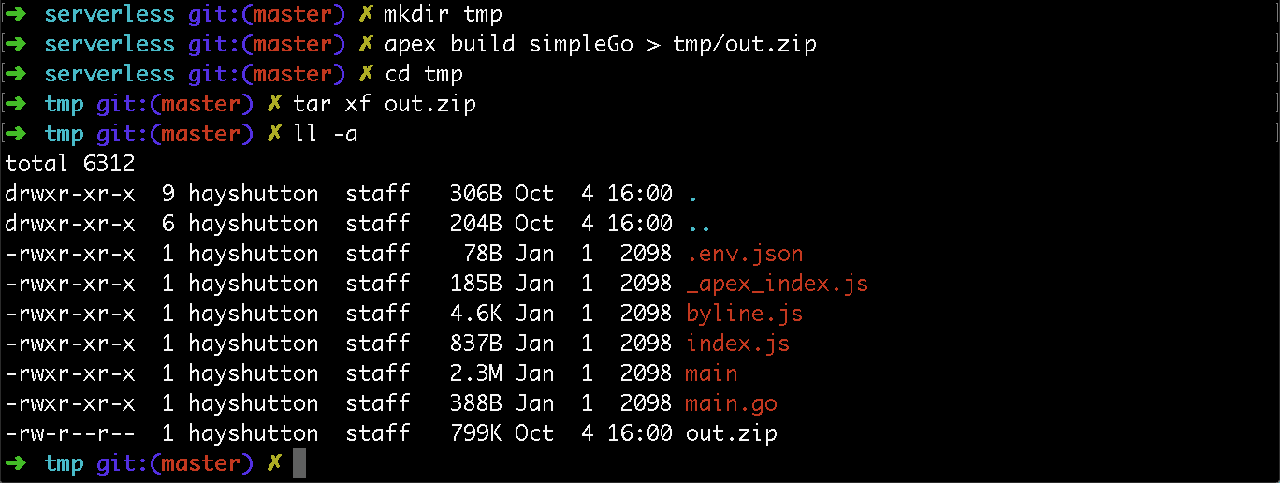Click the "ll -a" command text
Viewport: 1280px width, 483px height.
click(x=326, y=135)
